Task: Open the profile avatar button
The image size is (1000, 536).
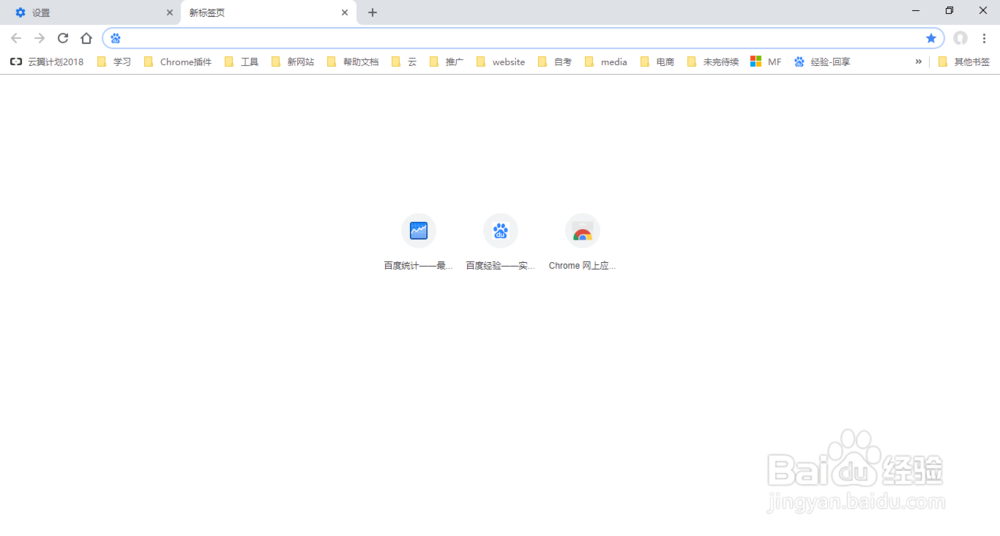Action: tap(960, 38)
